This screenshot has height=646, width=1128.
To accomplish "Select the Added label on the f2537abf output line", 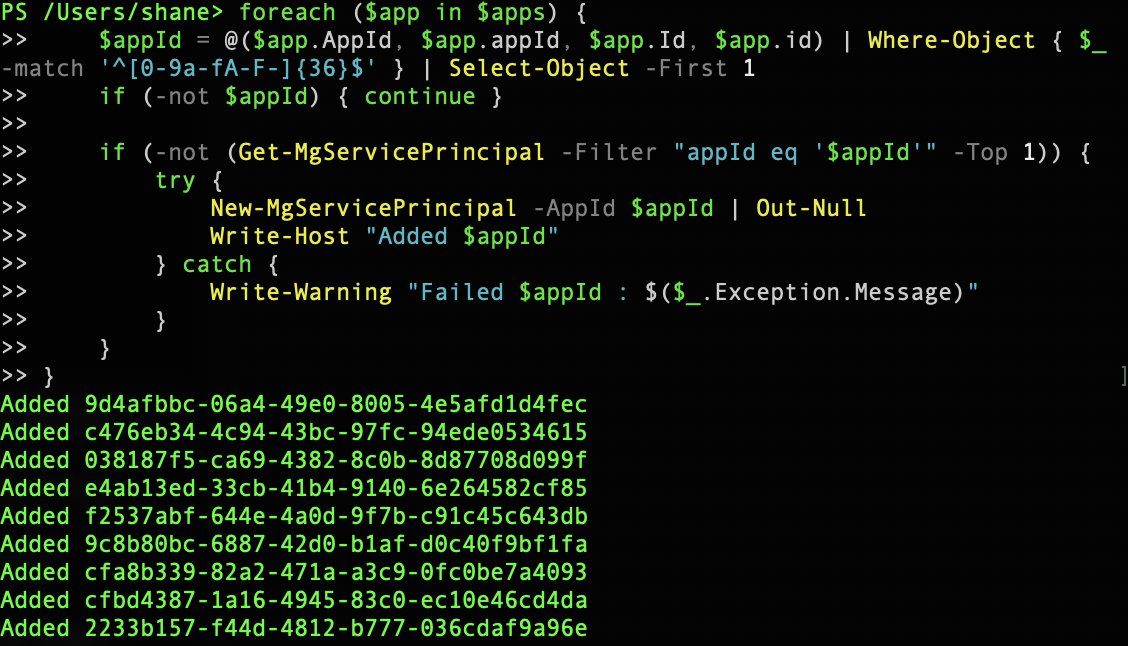I will [x=35, y=516].
